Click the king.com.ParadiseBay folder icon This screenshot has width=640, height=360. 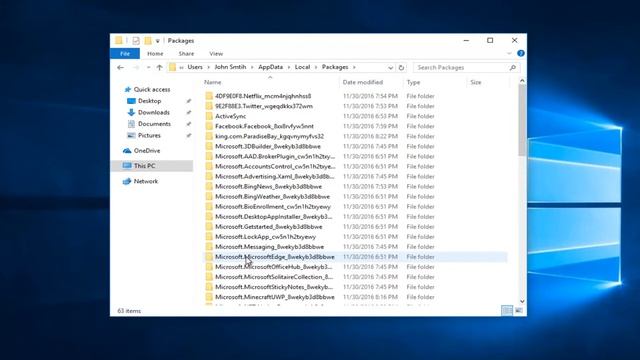(209, 136)
